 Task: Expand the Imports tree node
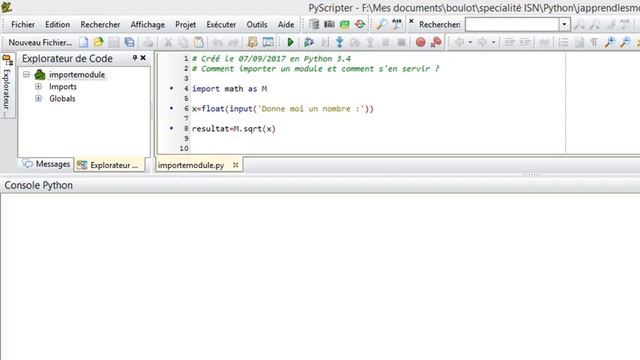pos(38,86)
